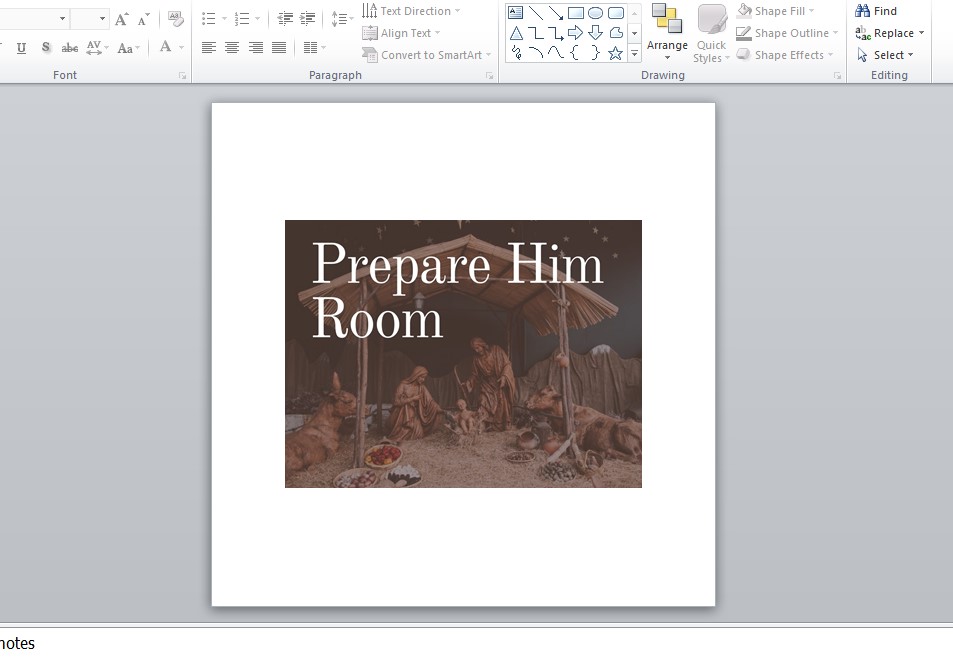953x663 pixels.
Task: Apply the font color
Action: [165, 47]
